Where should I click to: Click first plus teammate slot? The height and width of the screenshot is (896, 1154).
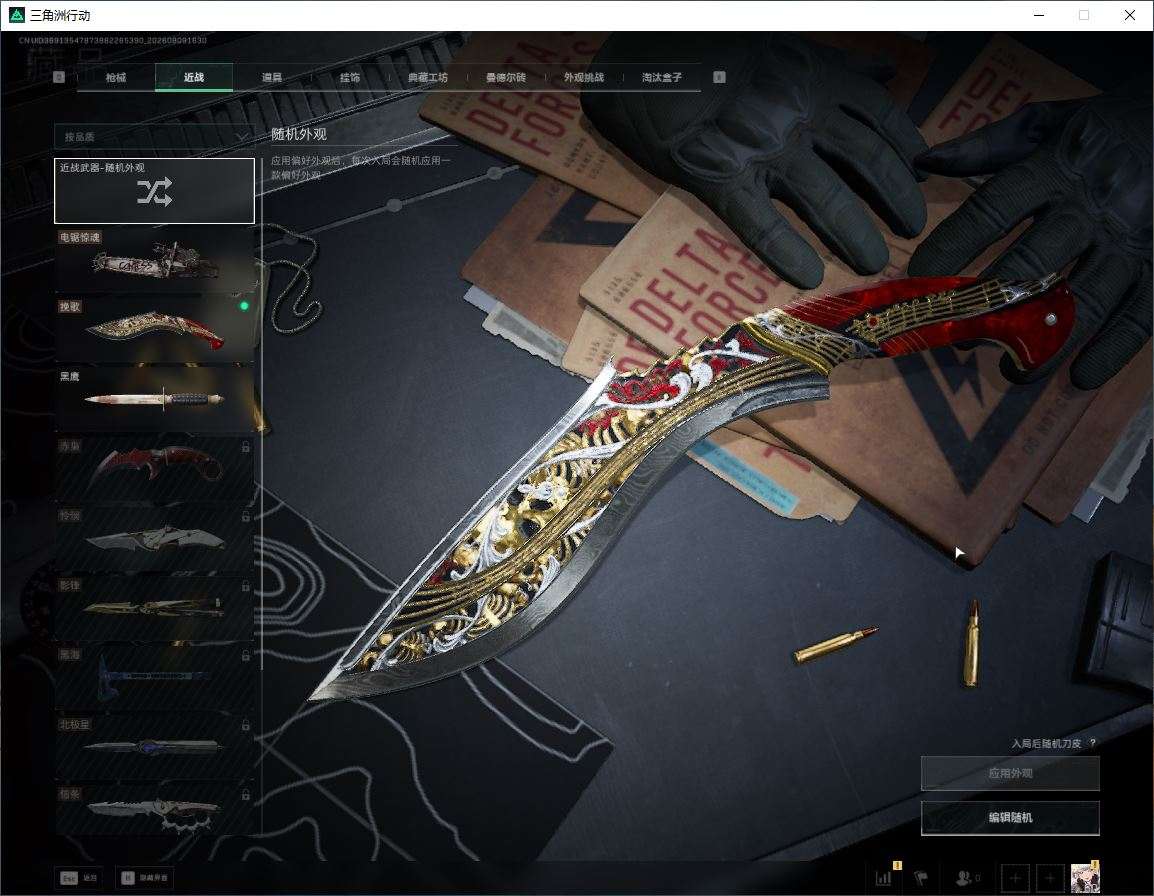1015,878
